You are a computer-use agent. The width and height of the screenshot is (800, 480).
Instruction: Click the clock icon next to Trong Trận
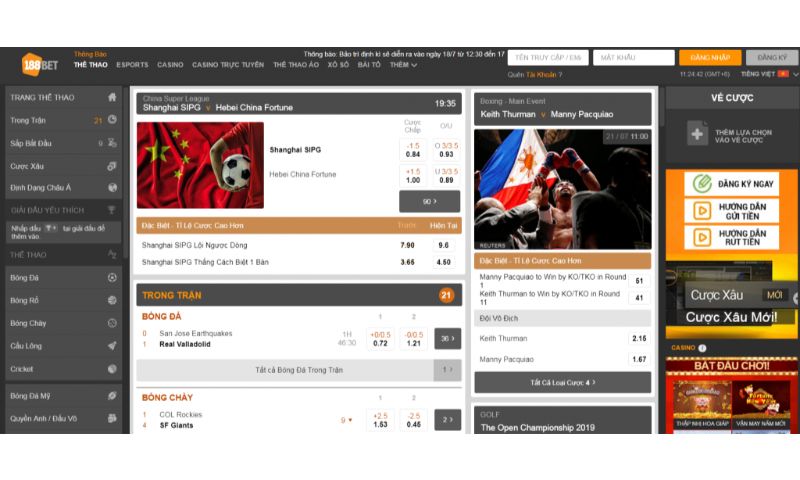112,119
